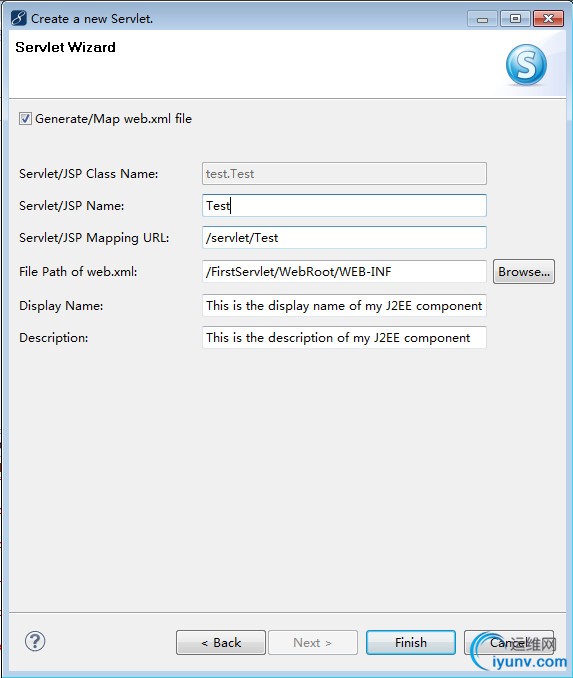Open help via the question mark icon

[35, 641]
